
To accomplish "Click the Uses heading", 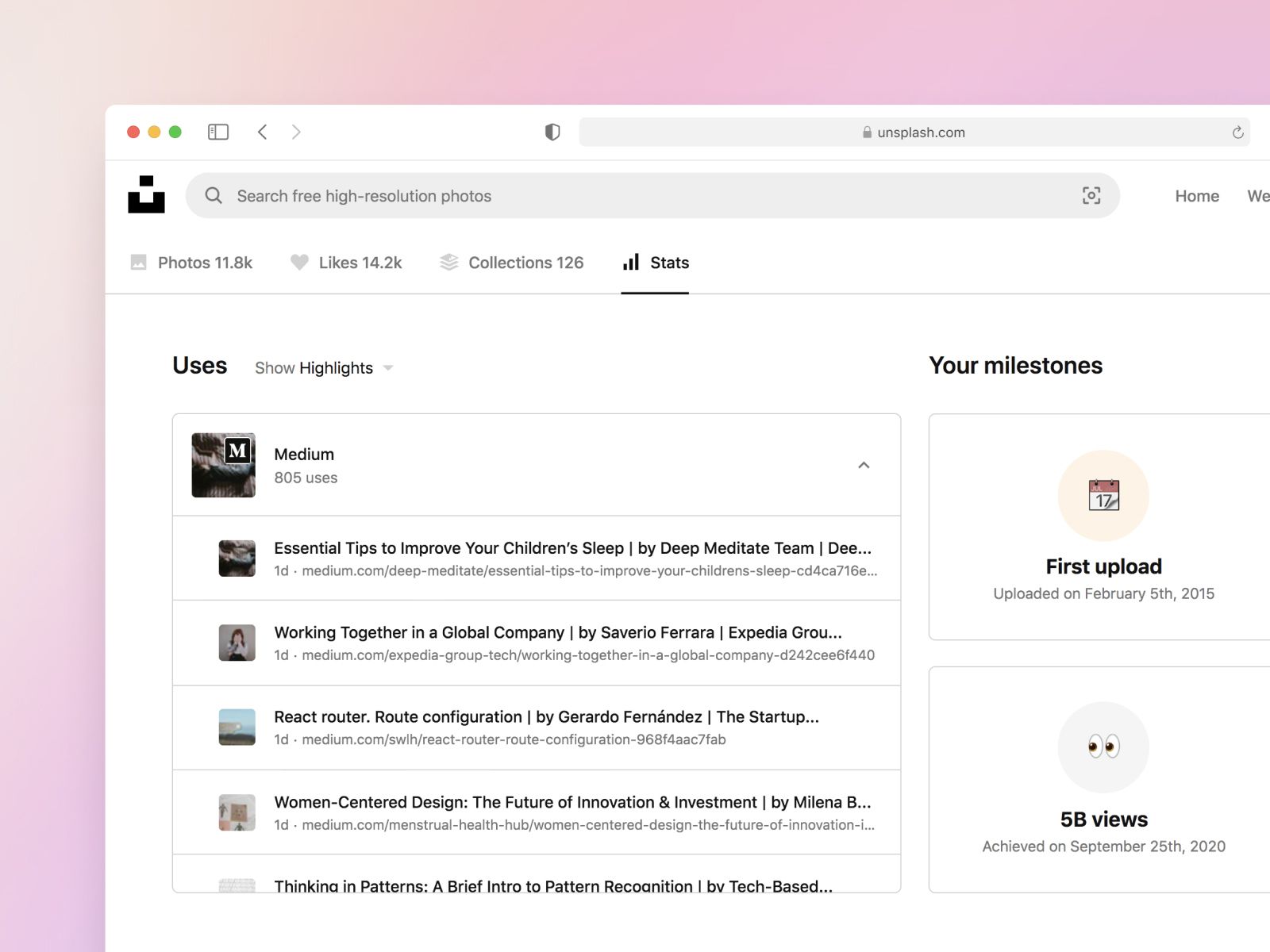I will tap(200, 366).
